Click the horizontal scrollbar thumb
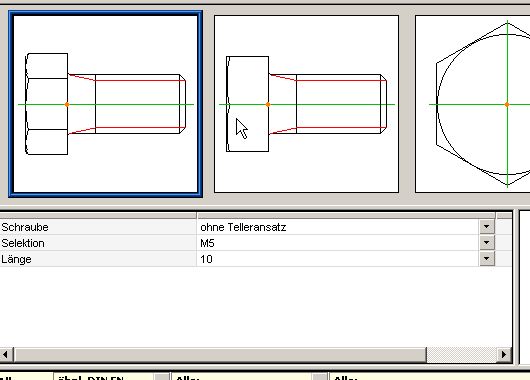 220,355
